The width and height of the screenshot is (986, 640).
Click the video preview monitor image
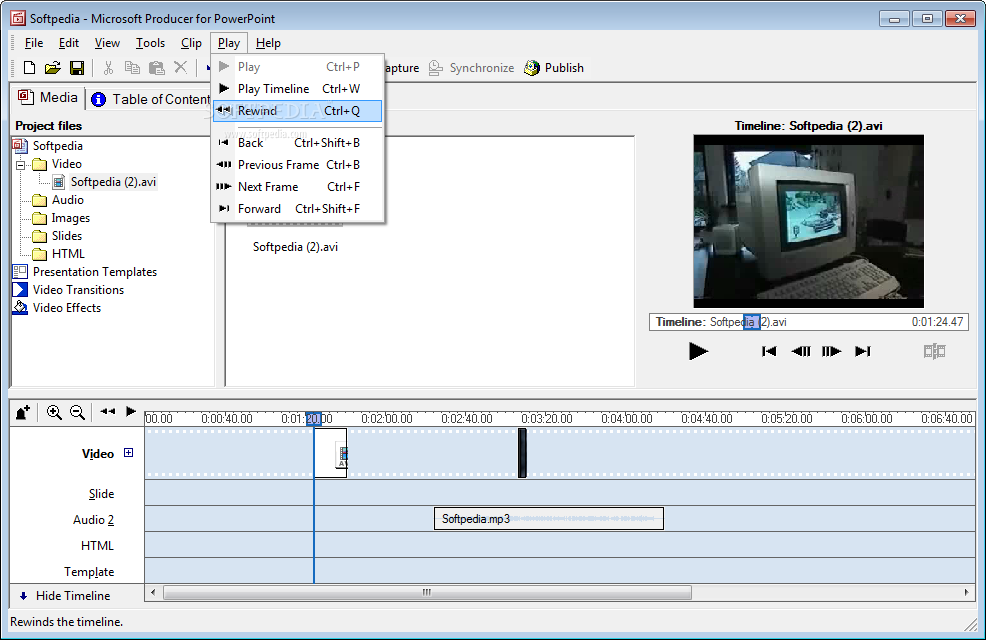tap(809, 221)
